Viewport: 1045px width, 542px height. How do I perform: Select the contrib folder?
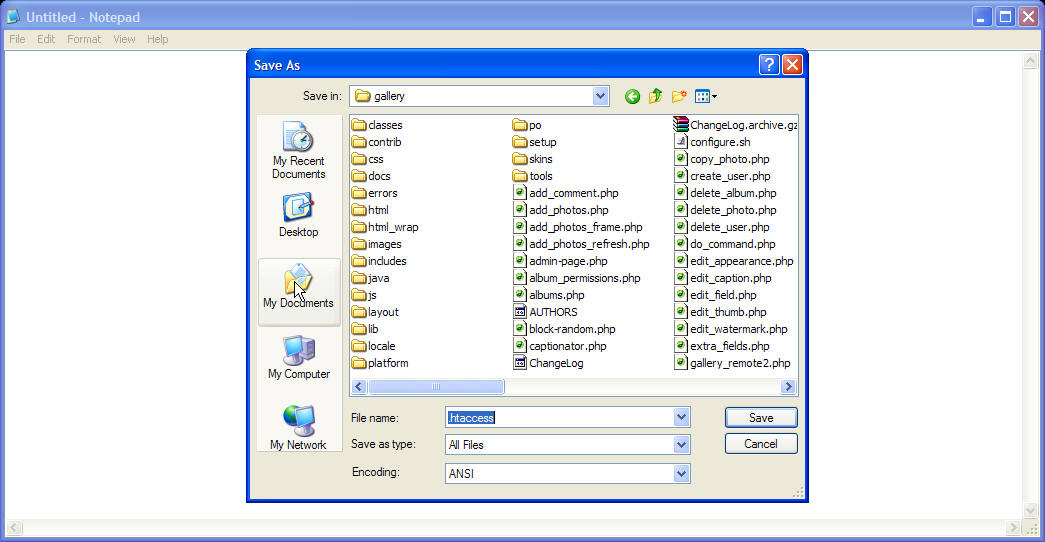click(x=377, y=142)
